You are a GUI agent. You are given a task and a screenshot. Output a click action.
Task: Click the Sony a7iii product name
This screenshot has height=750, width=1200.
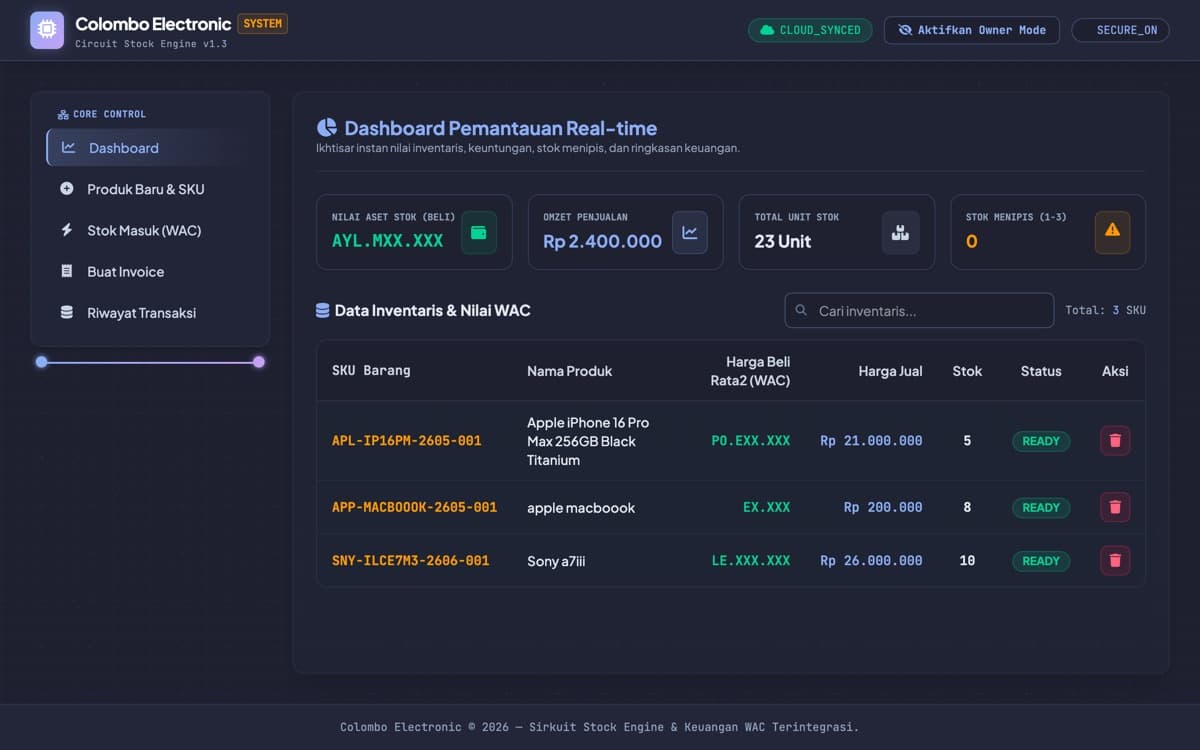point(556,561)
